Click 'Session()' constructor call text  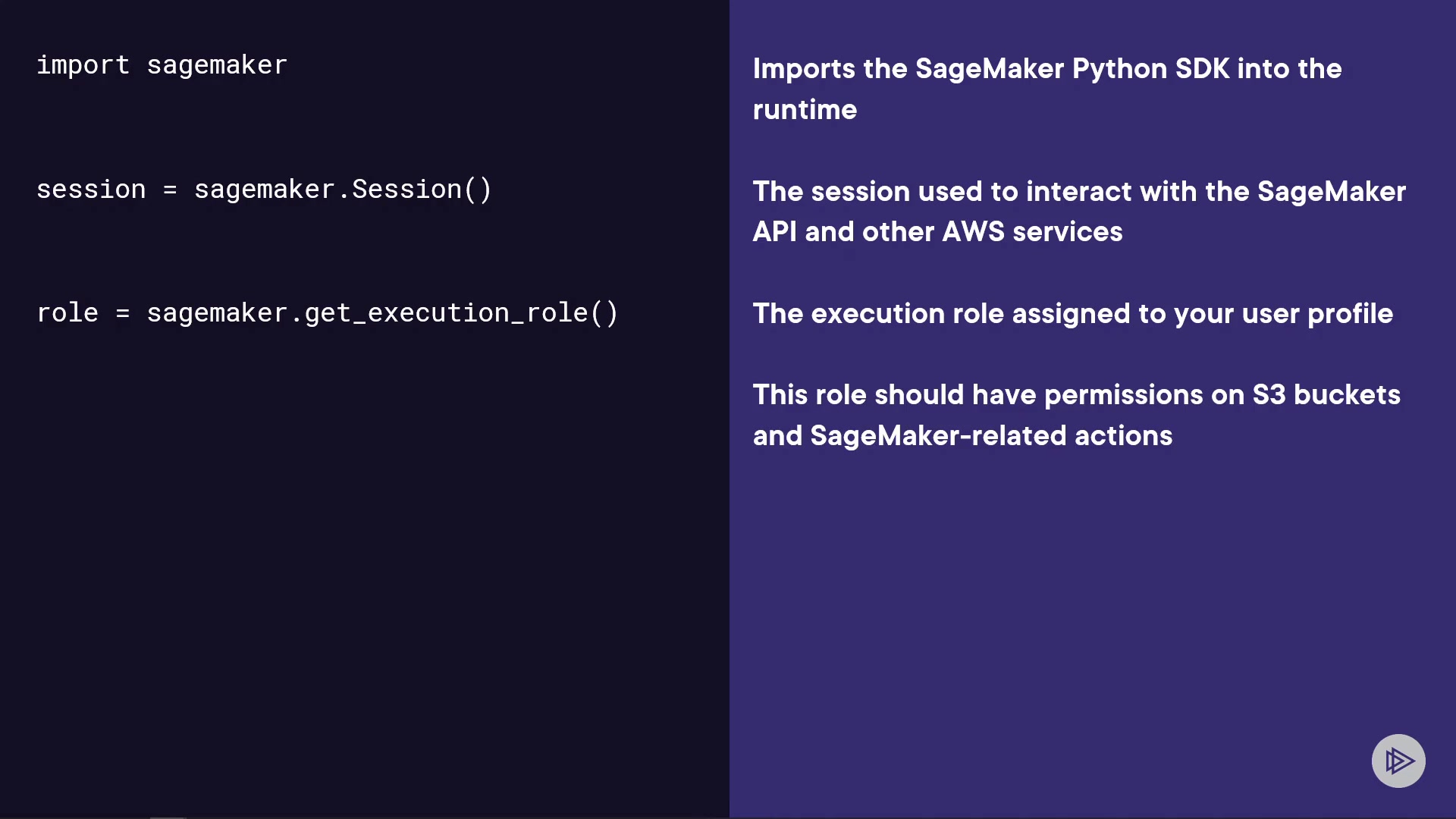pyautogui.click(x=422, y=190)
